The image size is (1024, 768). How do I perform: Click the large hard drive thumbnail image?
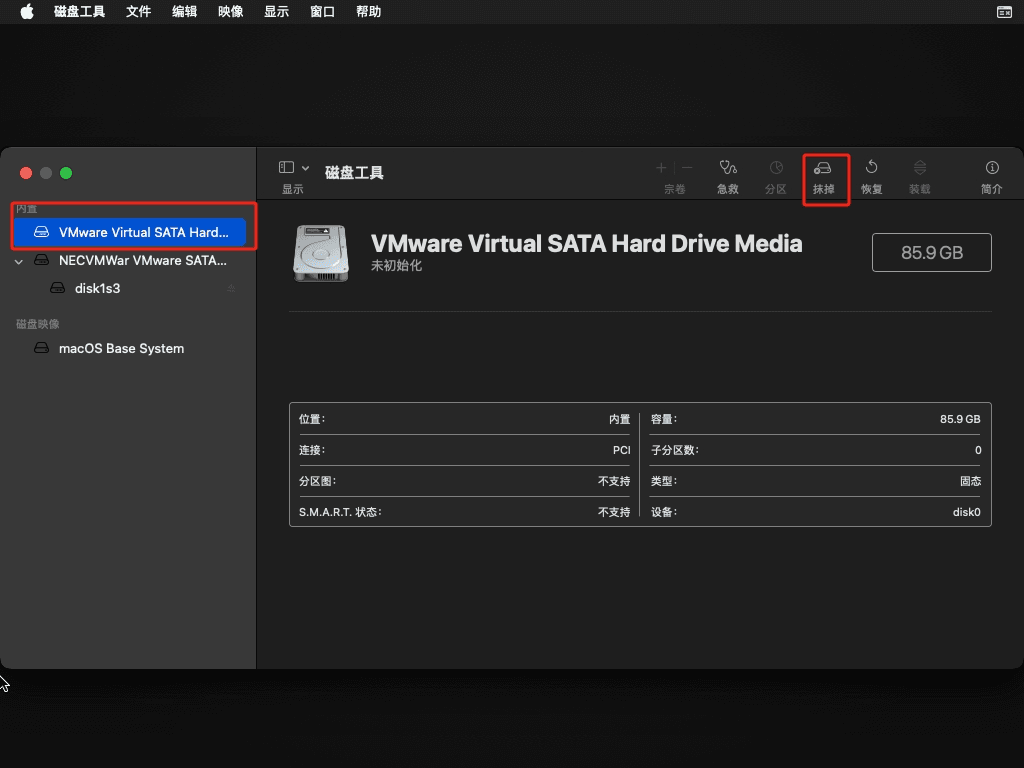tap(321, 252)
